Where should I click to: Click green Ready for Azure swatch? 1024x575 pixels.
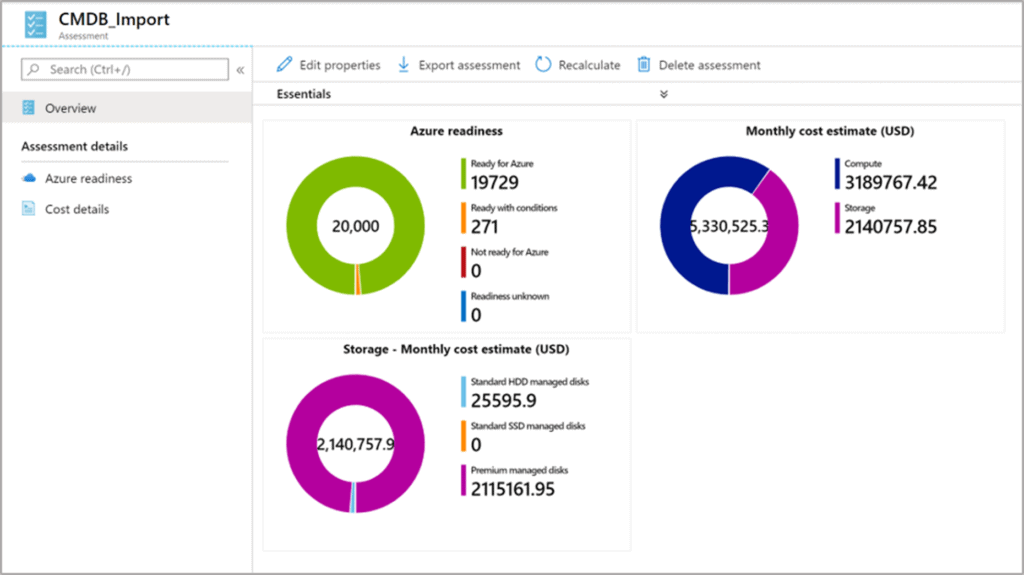click(463, 174)
